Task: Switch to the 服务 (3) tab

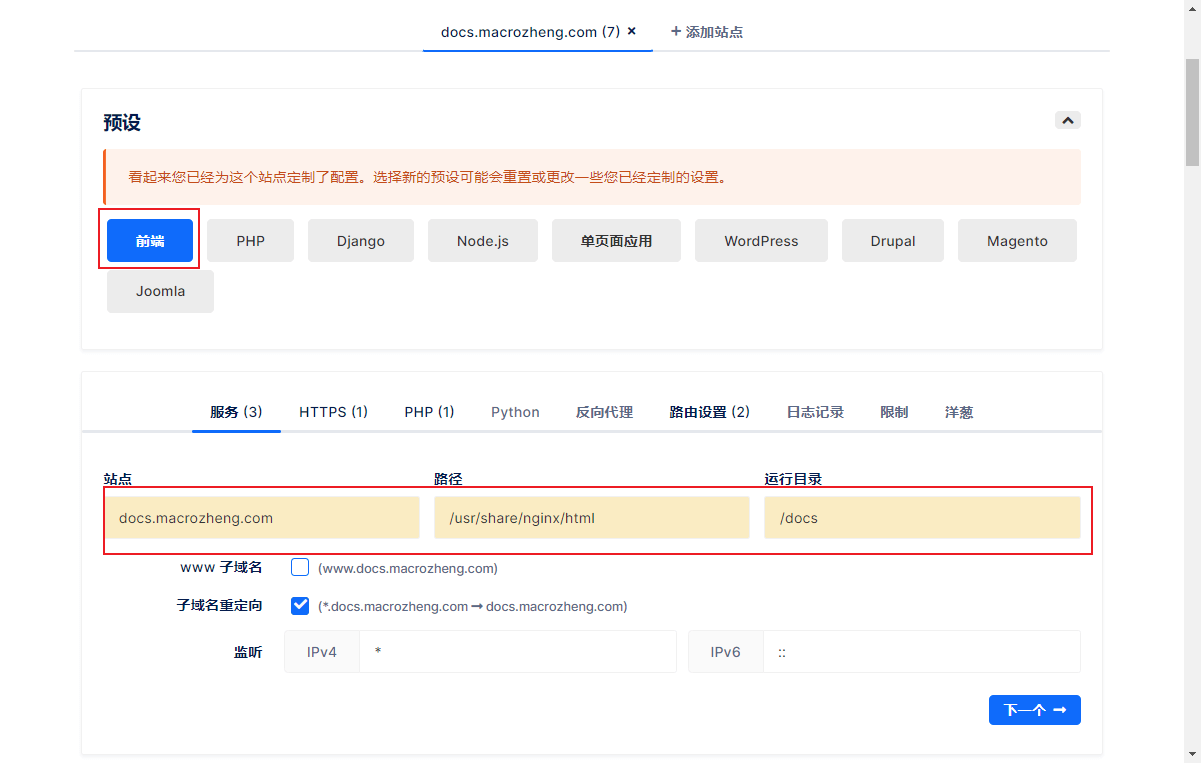Action: 236,412
